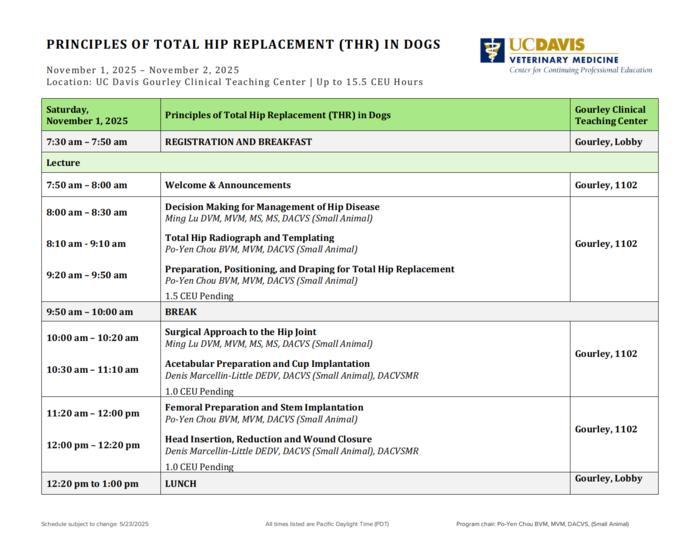The image size is (700, 541).
Task: Select the '9:50 am – 10:00 am' time cell
Action: point(101,312)
